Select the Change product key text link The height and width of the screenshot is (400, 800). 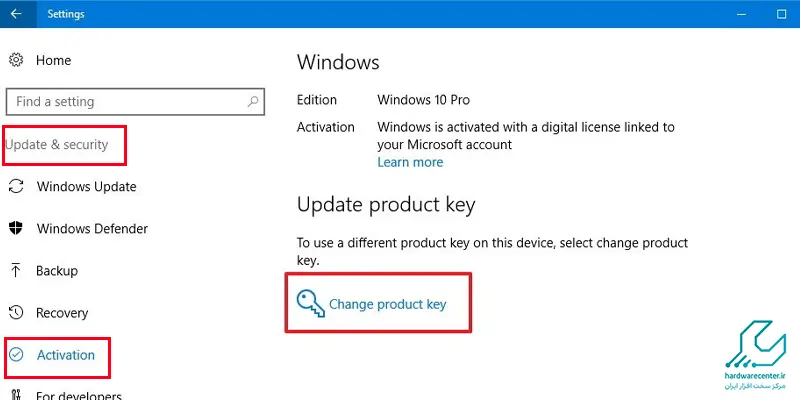(388, 305)
